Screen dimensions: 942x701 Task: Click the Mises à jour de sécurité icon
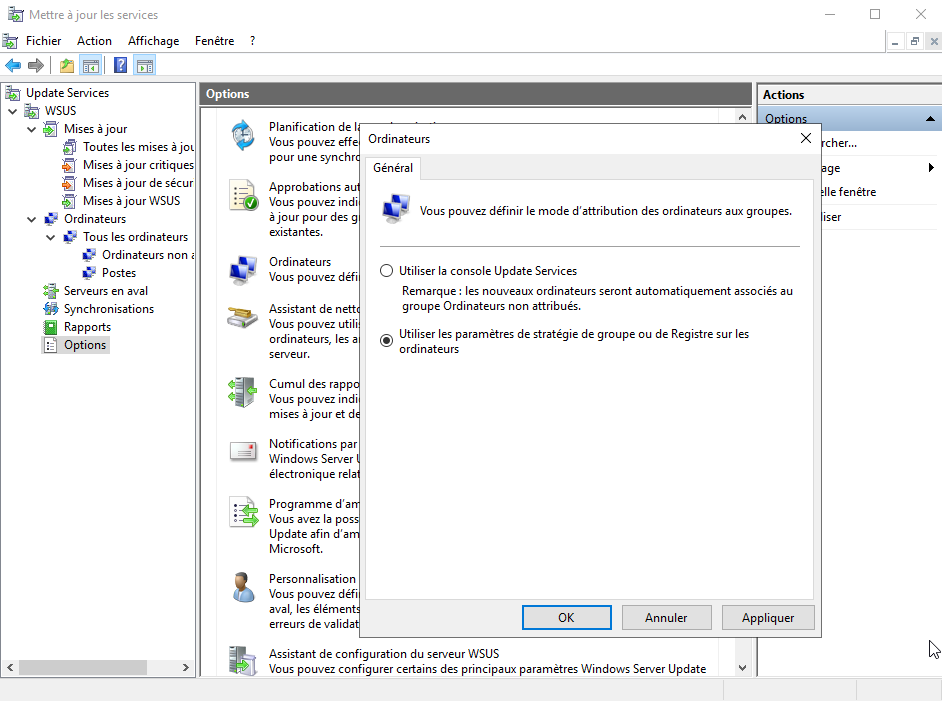(x=70, y=183)
